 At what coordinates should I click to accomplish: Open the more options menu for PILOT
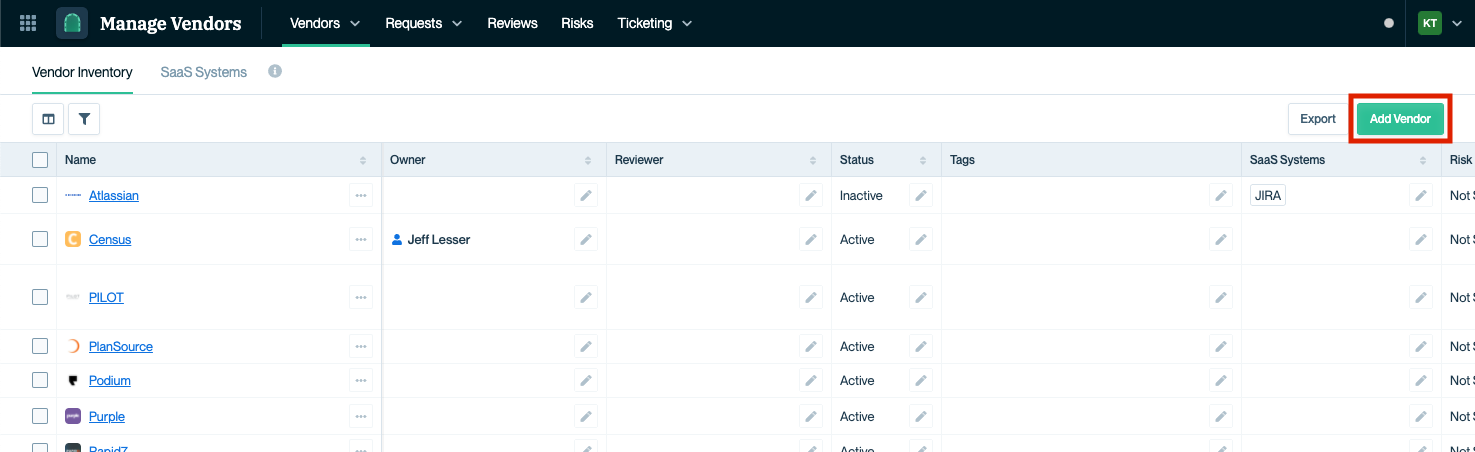(361, 297)
